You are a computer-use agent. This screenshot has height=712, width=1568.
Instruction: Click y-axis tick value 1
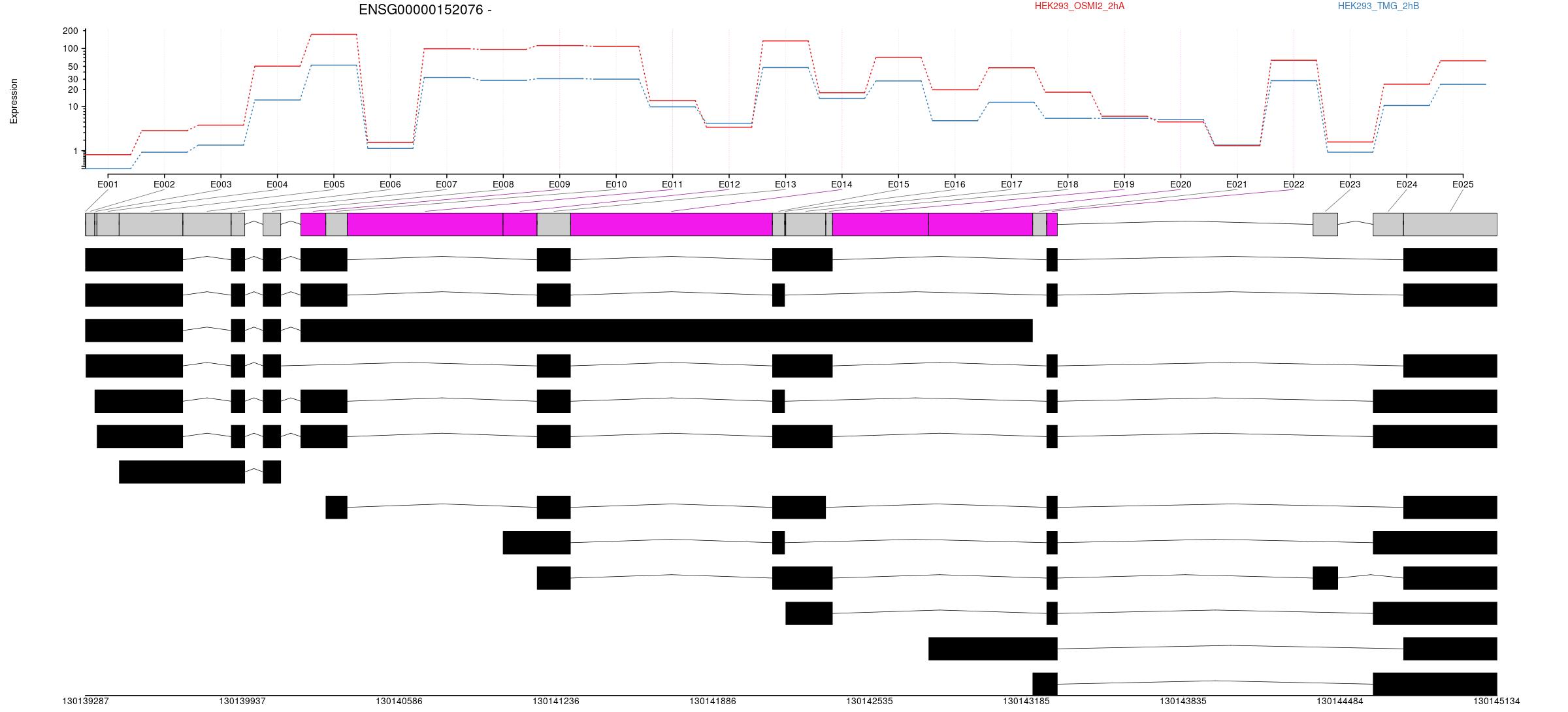pos(76,151)
